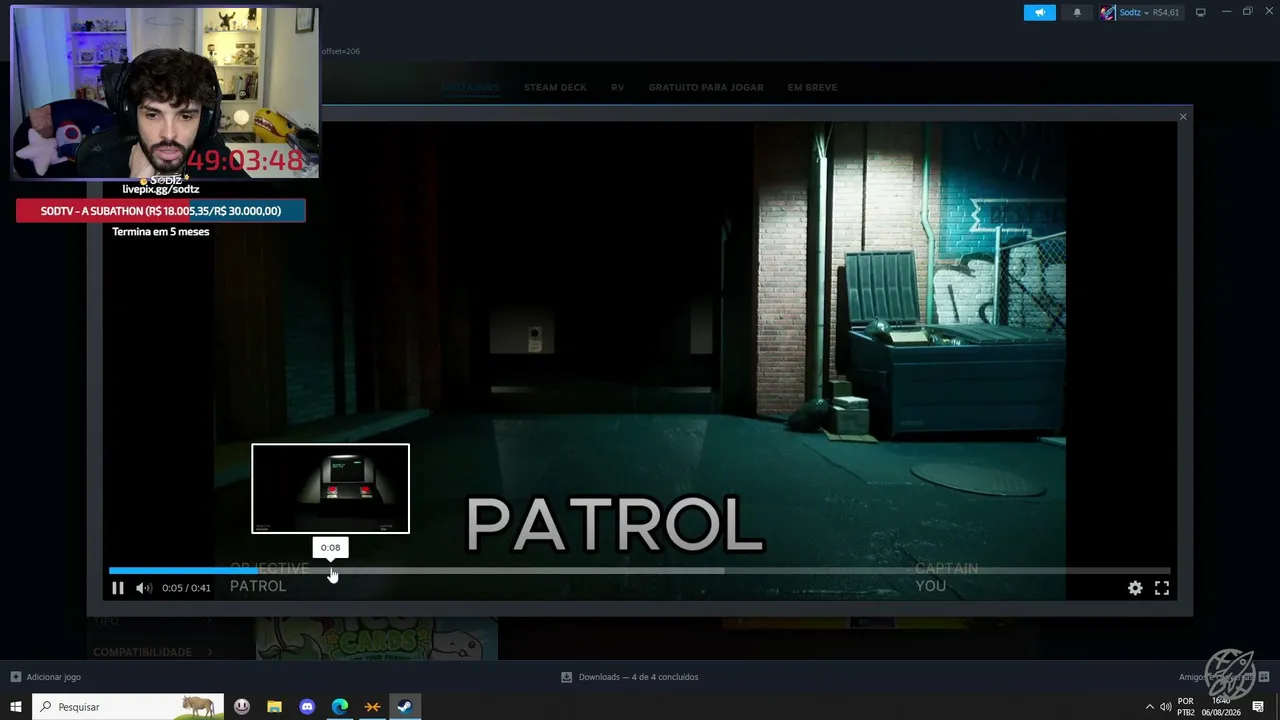Open the Windows notification center
This screenshot has width=1280, height=720.
1258,707
